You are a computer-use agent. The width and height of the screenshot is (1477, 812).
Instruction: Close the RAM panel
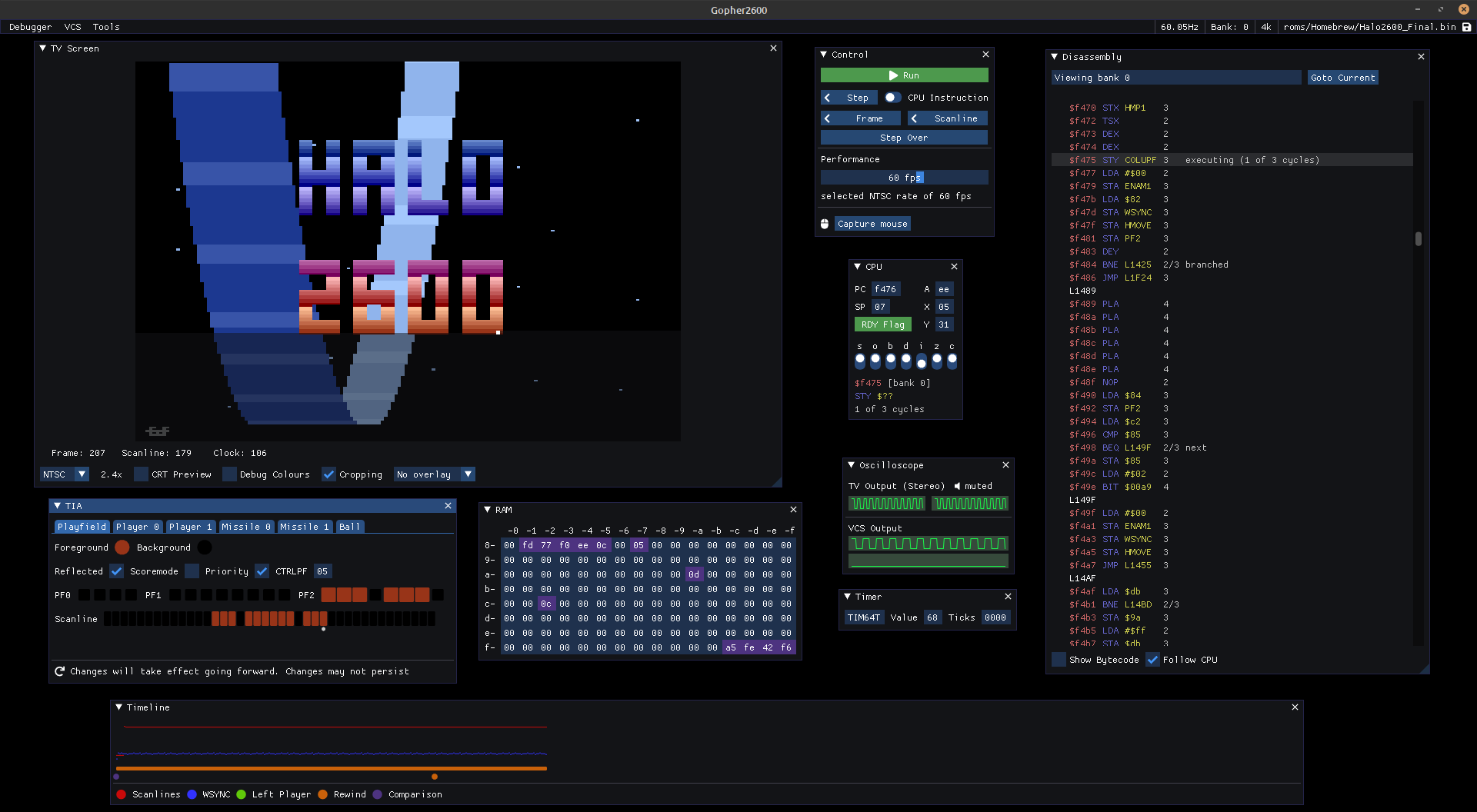tap(793, 510)
